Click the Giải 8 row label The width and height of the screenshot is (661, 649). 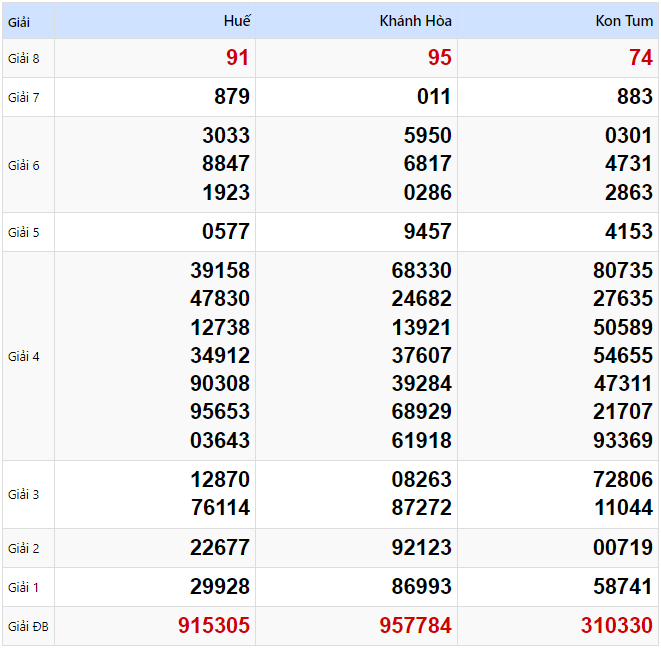click(24, 58)
